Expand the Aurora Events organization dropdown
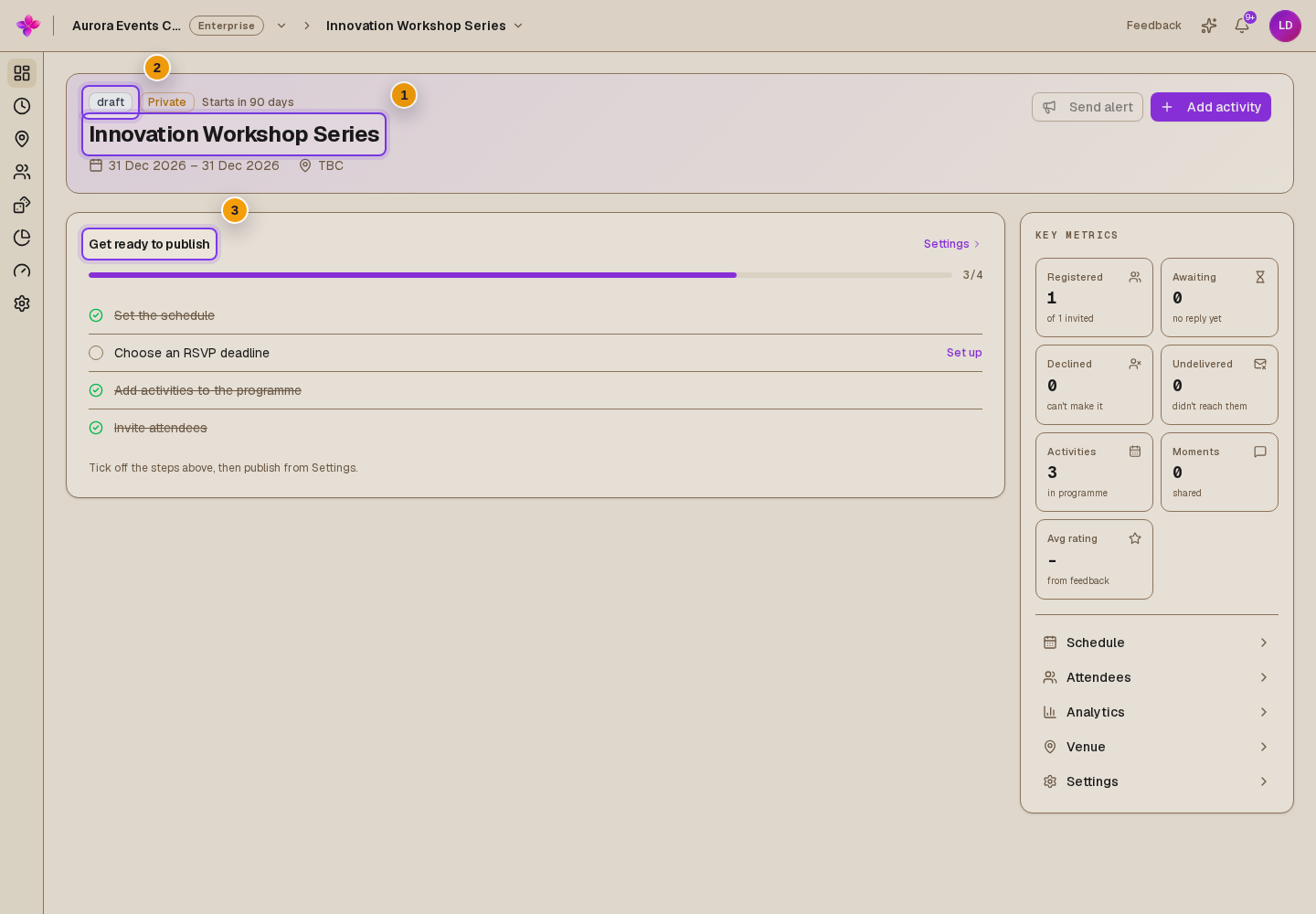Screen dimensions: 1316x914 click(281, 26)
